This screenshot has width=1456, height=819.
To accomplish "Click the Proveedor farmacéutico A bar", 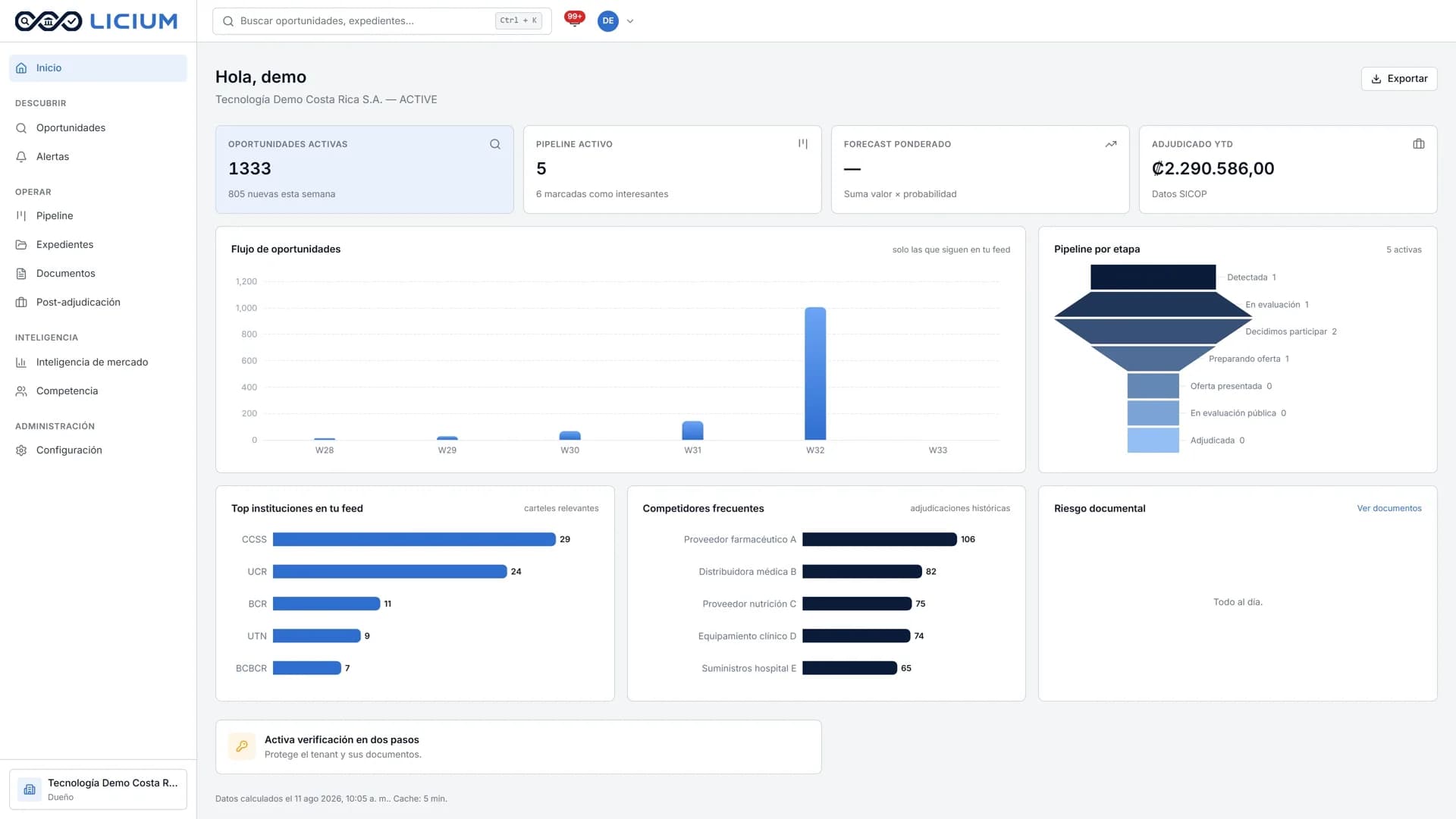I will click(880, 540).
